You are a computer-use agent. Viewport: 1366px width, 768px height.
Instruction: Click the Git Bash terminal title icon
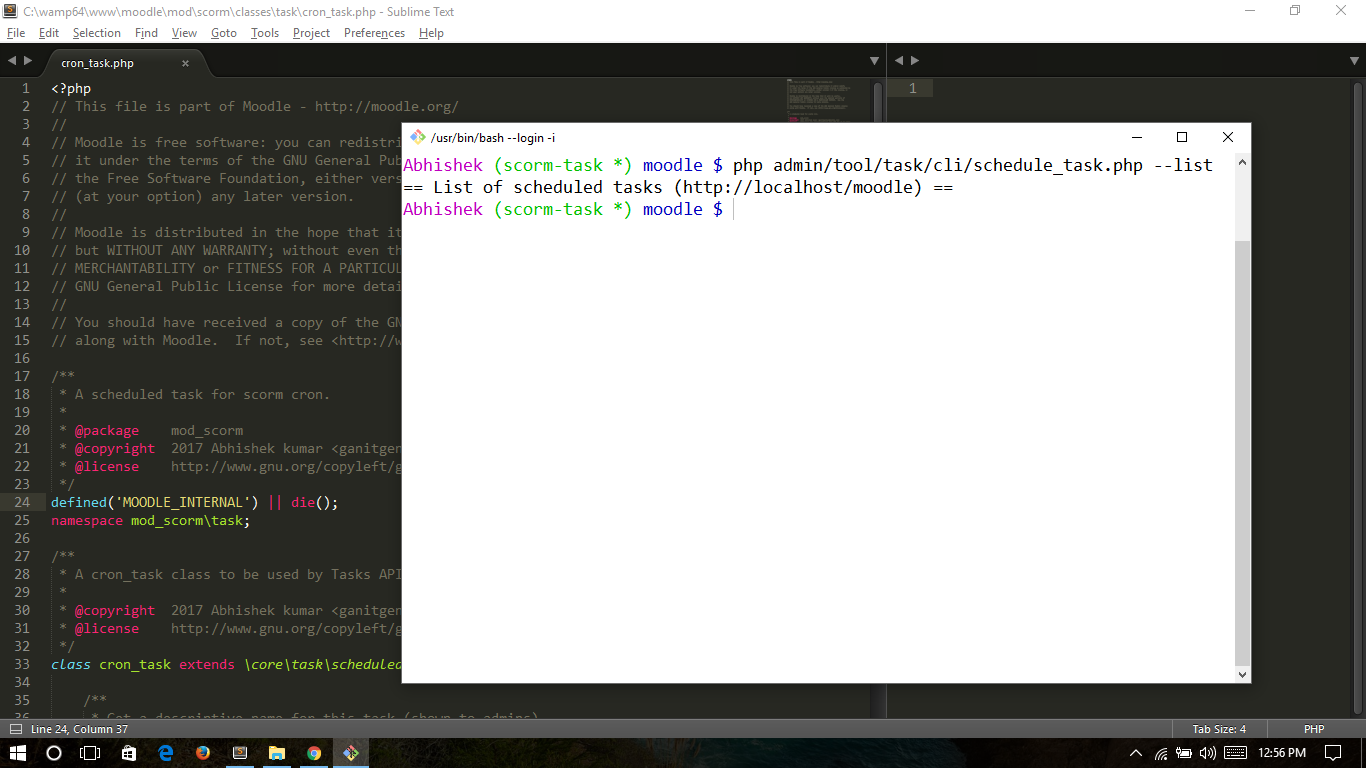[418, 137]
